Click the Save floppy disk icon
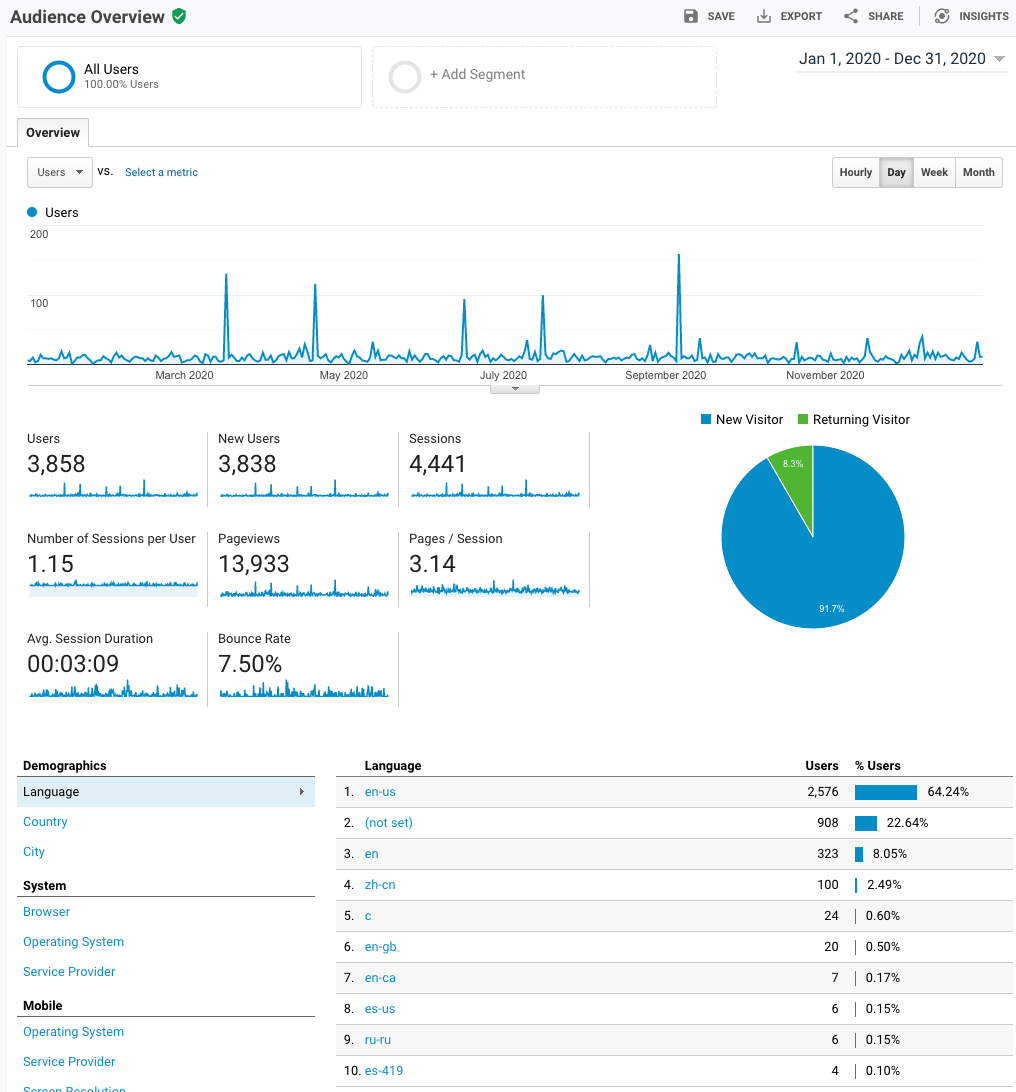Viewport: 1016px width, 1092px height. pos(690,16)
